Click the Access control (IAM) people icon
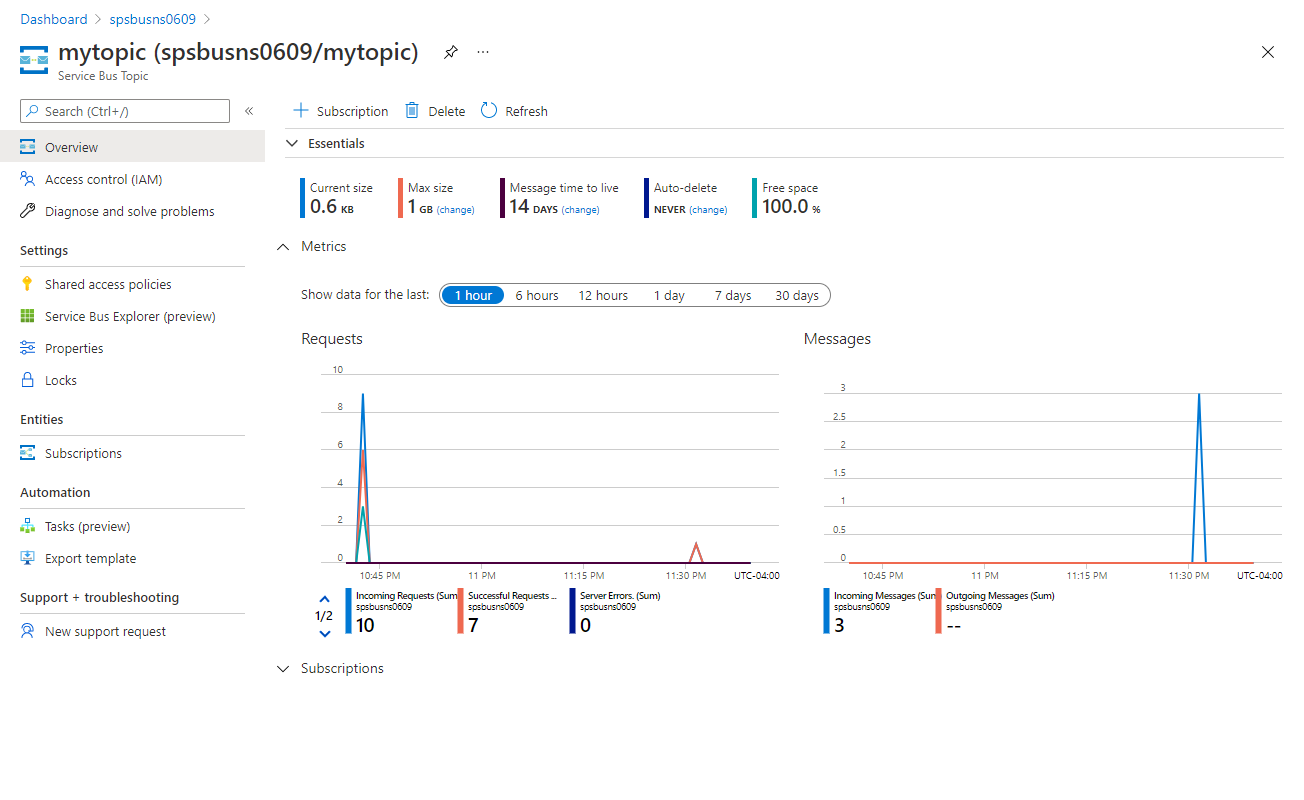1304x800 pixels. coord(28,179)
